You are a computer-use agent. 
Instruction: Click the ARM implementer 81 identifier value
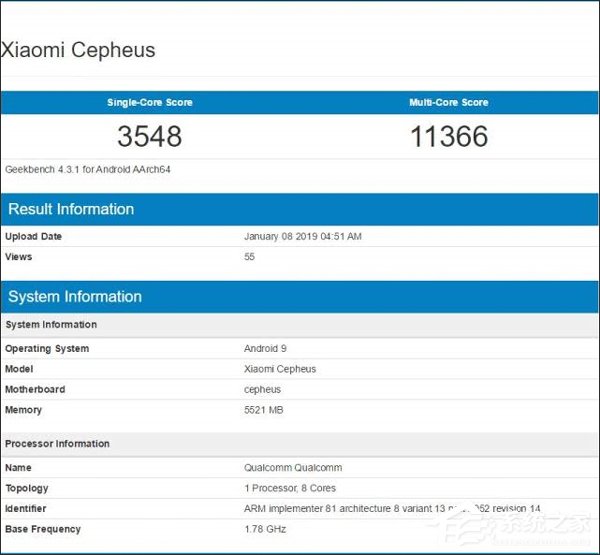[x=392, y=509]
